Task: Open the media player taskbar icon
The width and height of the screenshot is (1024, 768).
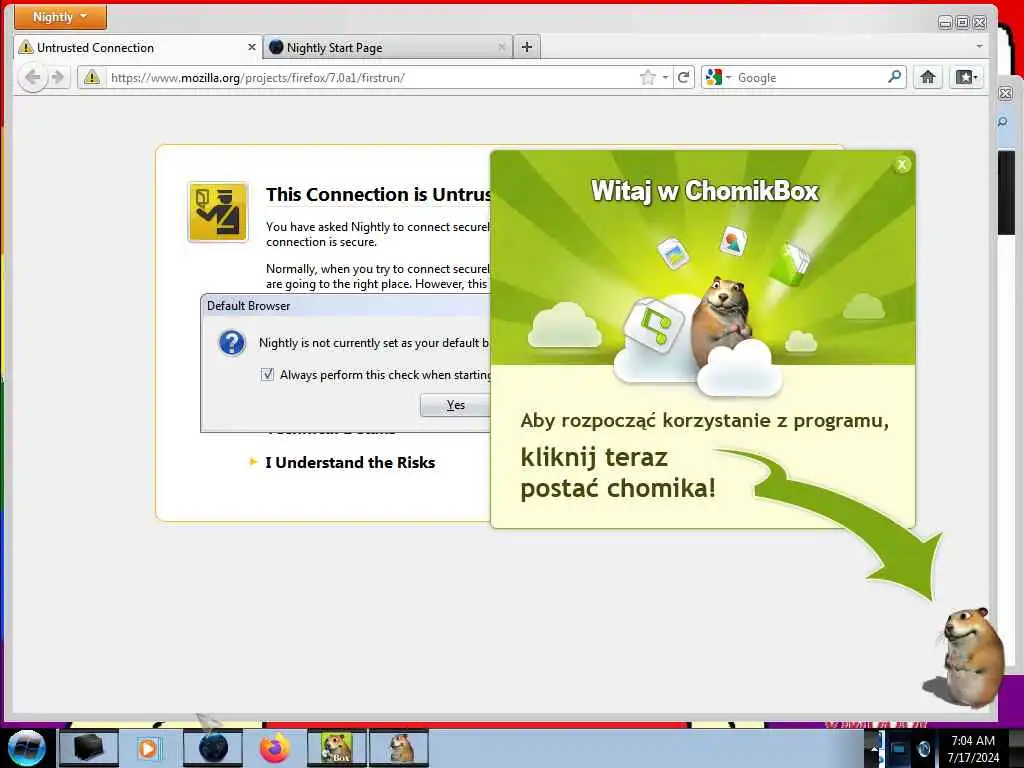Action: [148, 748]
